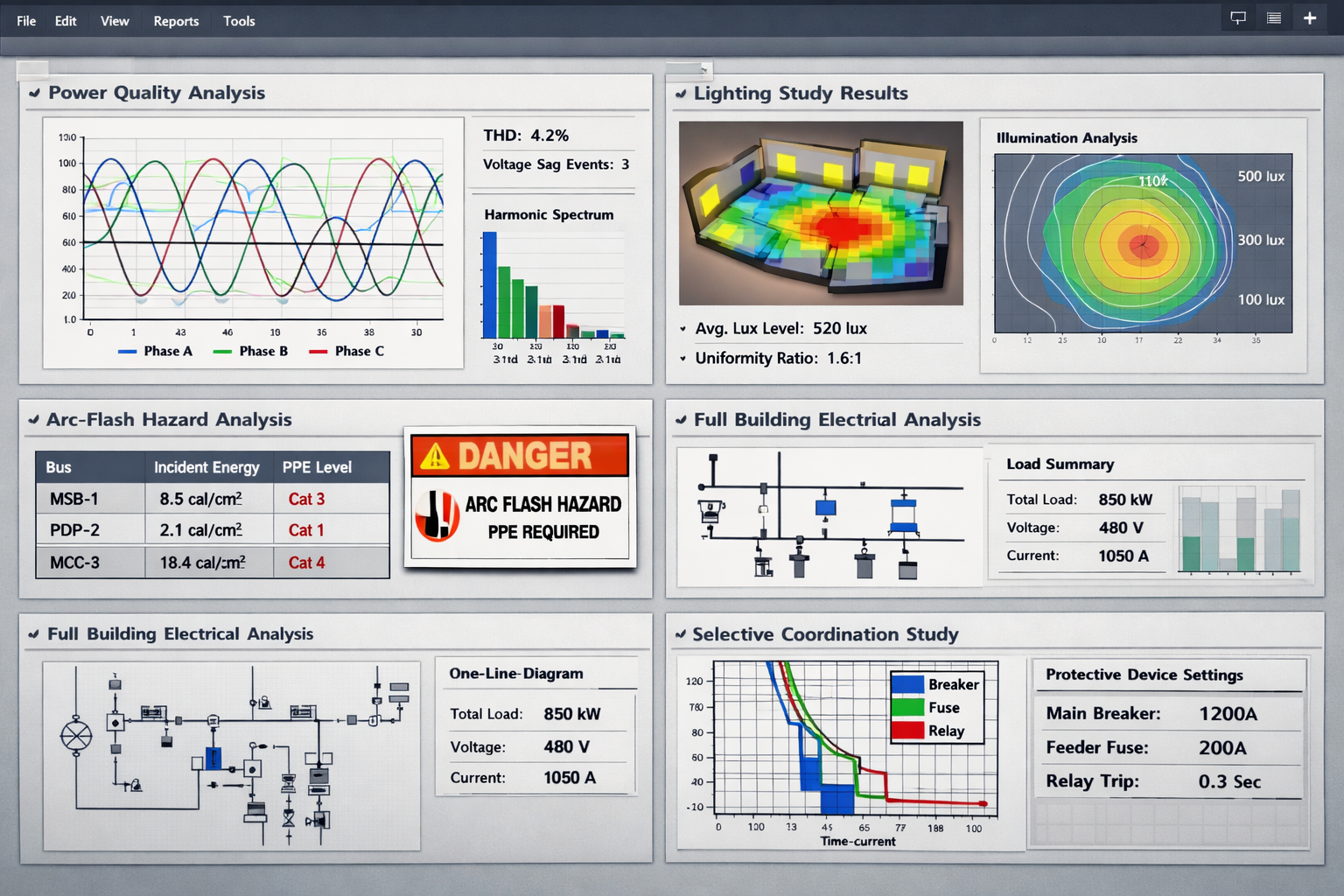Click Voltage 480 V in One-Line-Diagram panel
This screenshot has height=896, width=1344.
[520, 747]
